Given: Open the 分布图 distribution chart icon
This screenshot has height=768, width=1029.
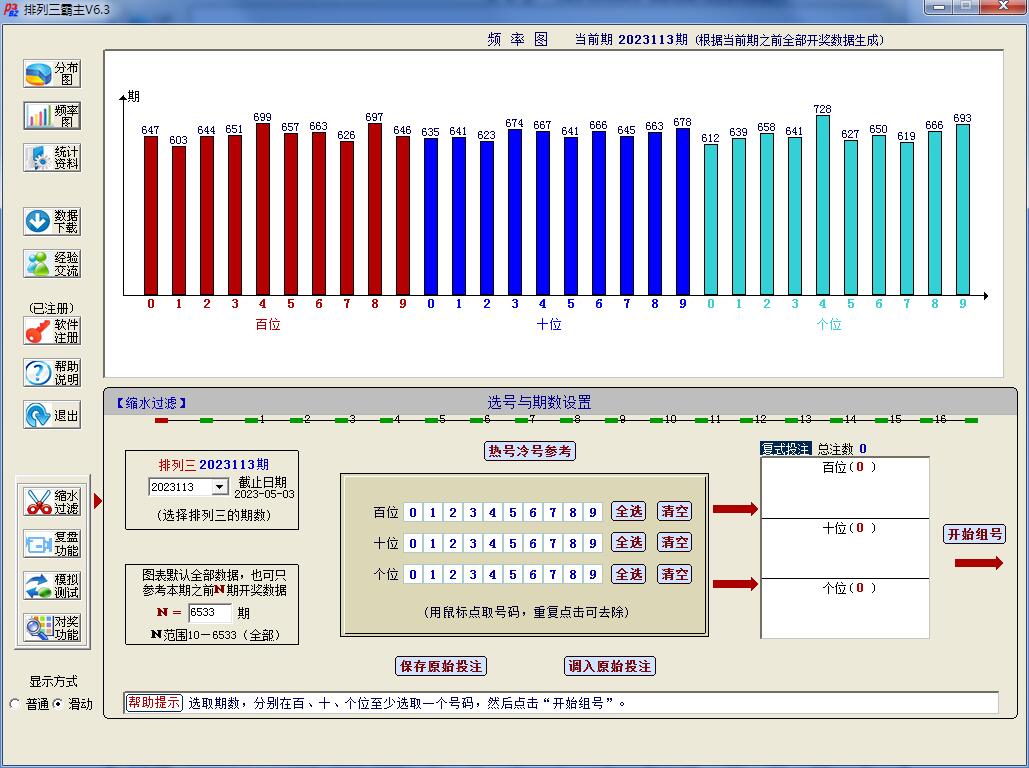Looking at the screenshot, I should tap(52, 74).
